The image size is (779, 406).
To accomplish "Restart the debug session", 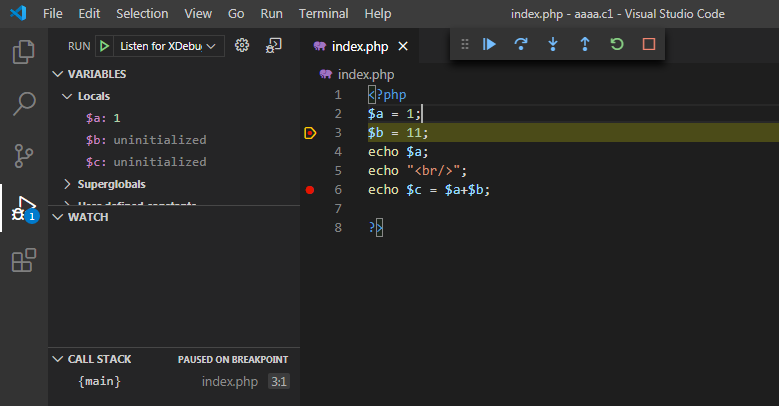I will pos(617,44).
